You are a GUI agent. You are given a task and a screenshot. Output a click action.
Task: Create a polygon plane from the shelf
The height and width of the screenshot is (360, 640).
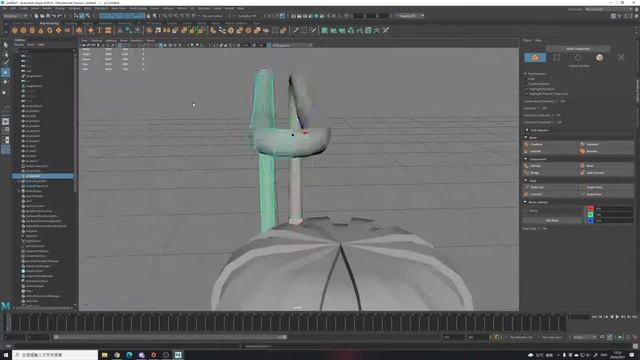(58, 30)
